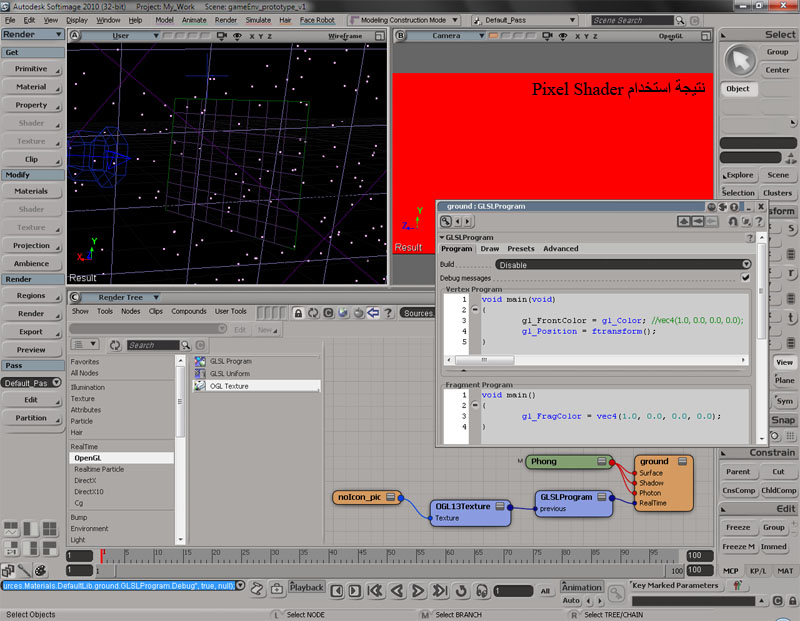Click the help question mark in Render Tree toolbar
800x621 pixels.
point(387,313)
